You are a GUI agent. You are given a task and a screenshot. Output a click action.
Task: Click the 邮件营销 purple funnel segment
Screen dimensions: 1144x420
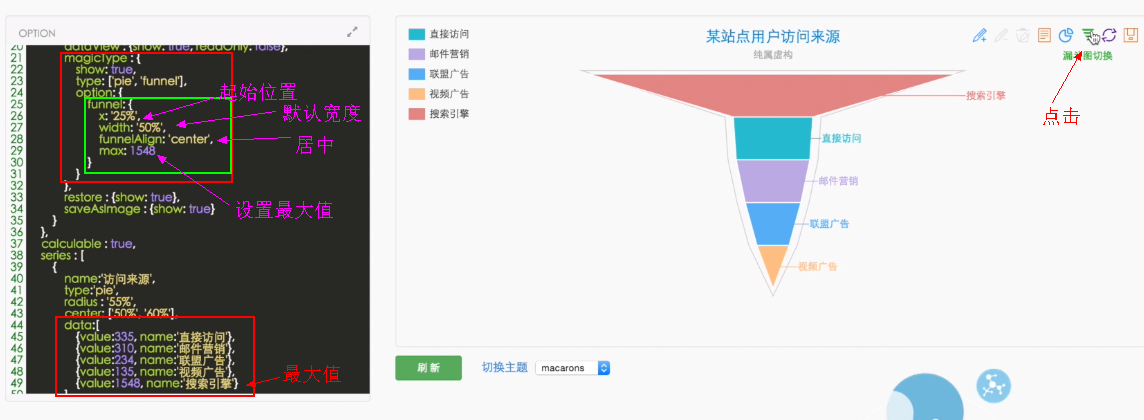click(x=773, y=181)
